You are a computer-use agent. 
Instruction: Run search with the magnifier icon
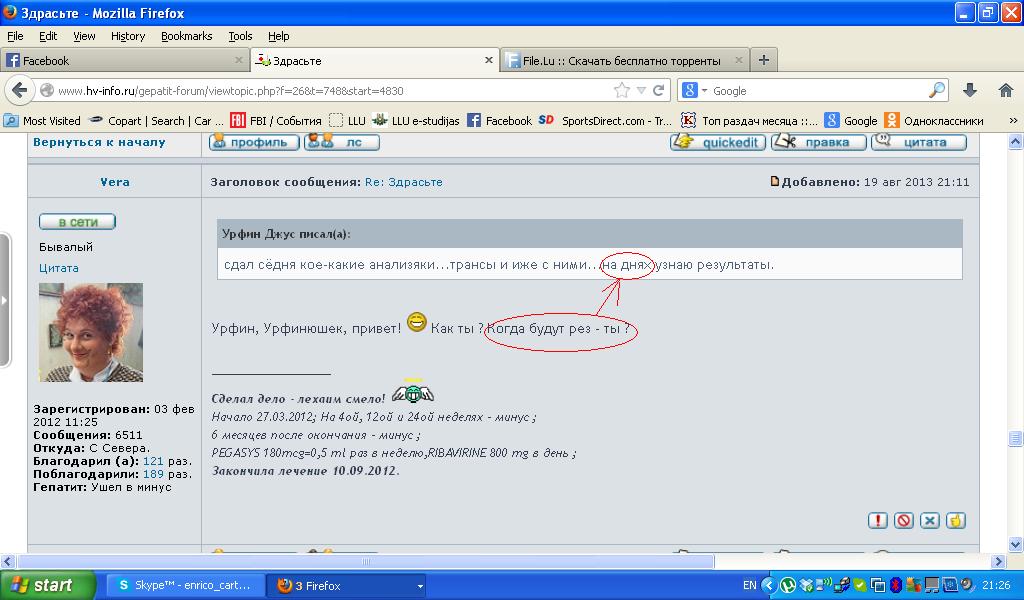[937, 90]
